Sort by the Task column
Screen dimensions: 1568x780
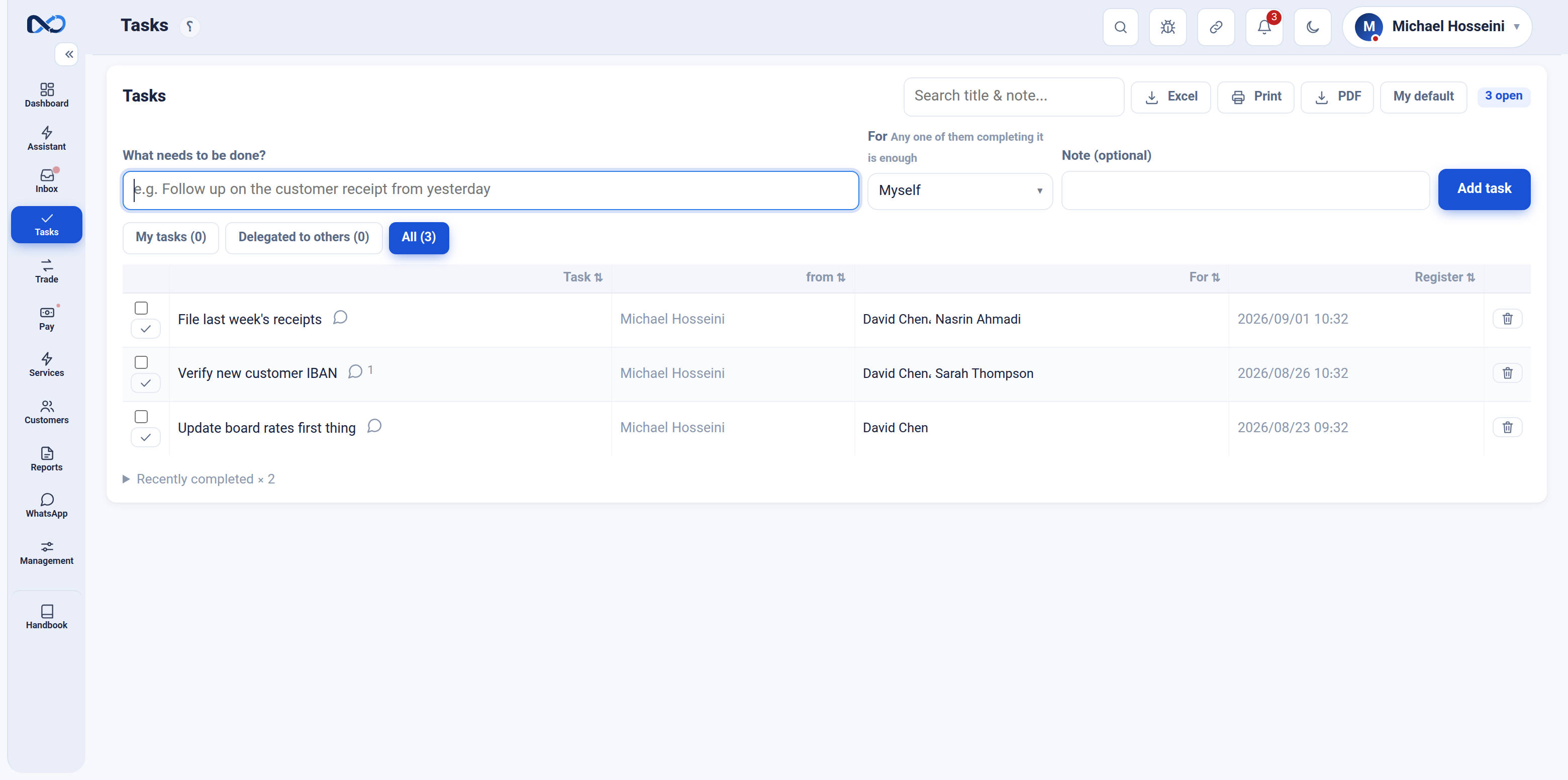[x=582, y=277]
